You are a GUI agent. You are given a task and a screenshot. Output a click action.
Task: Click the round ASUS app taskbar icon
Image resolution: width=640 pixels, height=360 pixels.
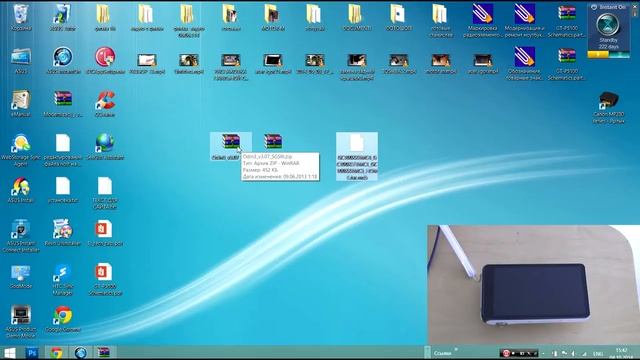[x=80, y=353]
